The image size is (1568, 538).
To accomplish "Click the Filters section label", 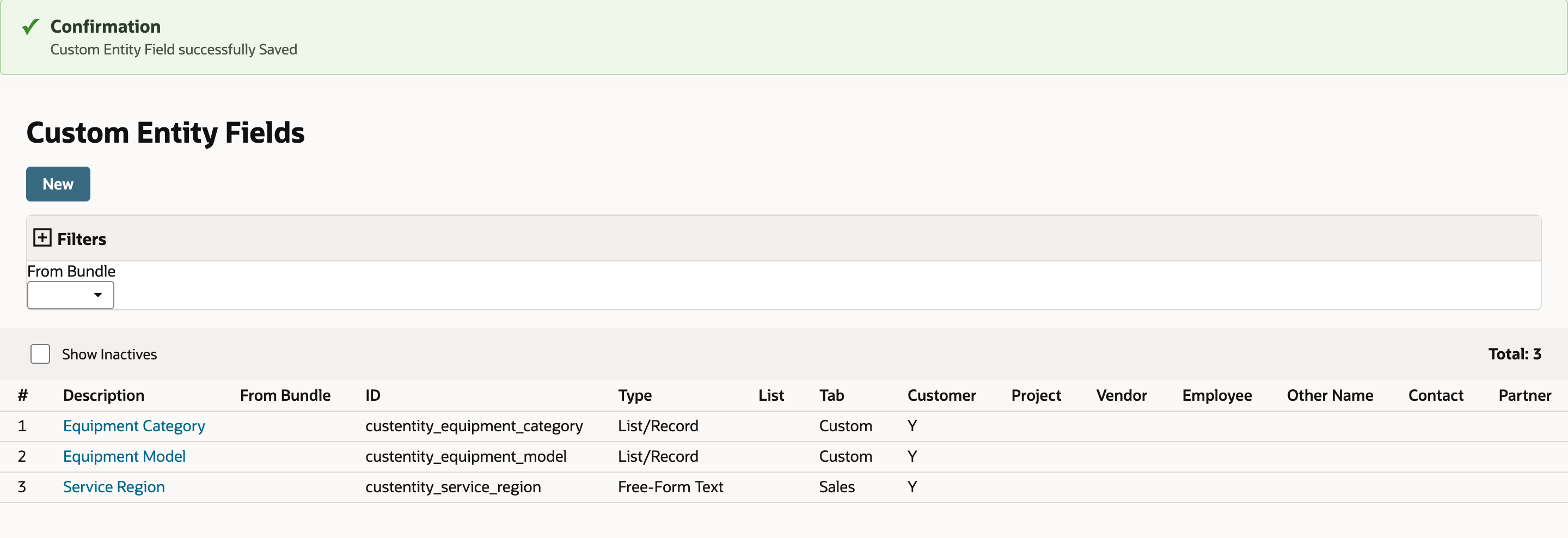I will click(x=82, y=239).
